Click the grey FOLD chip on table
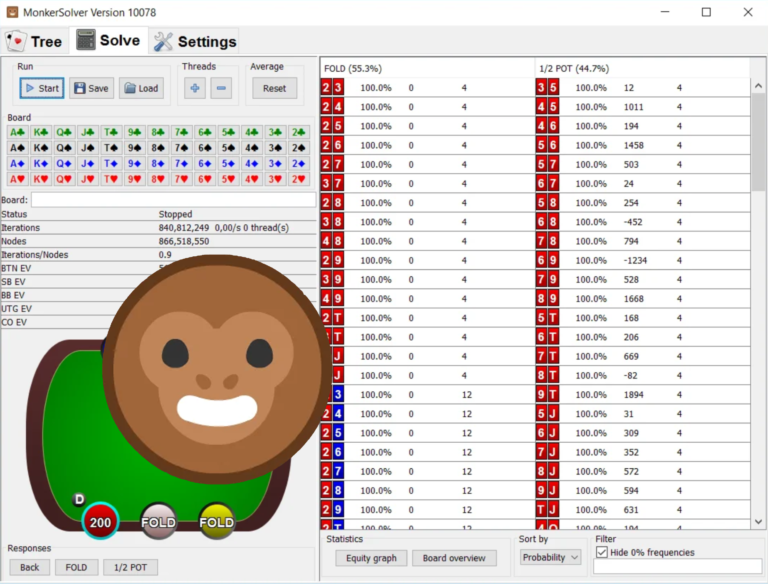The width and height of the screenshot is (768, 584). (x=158, y=522)
